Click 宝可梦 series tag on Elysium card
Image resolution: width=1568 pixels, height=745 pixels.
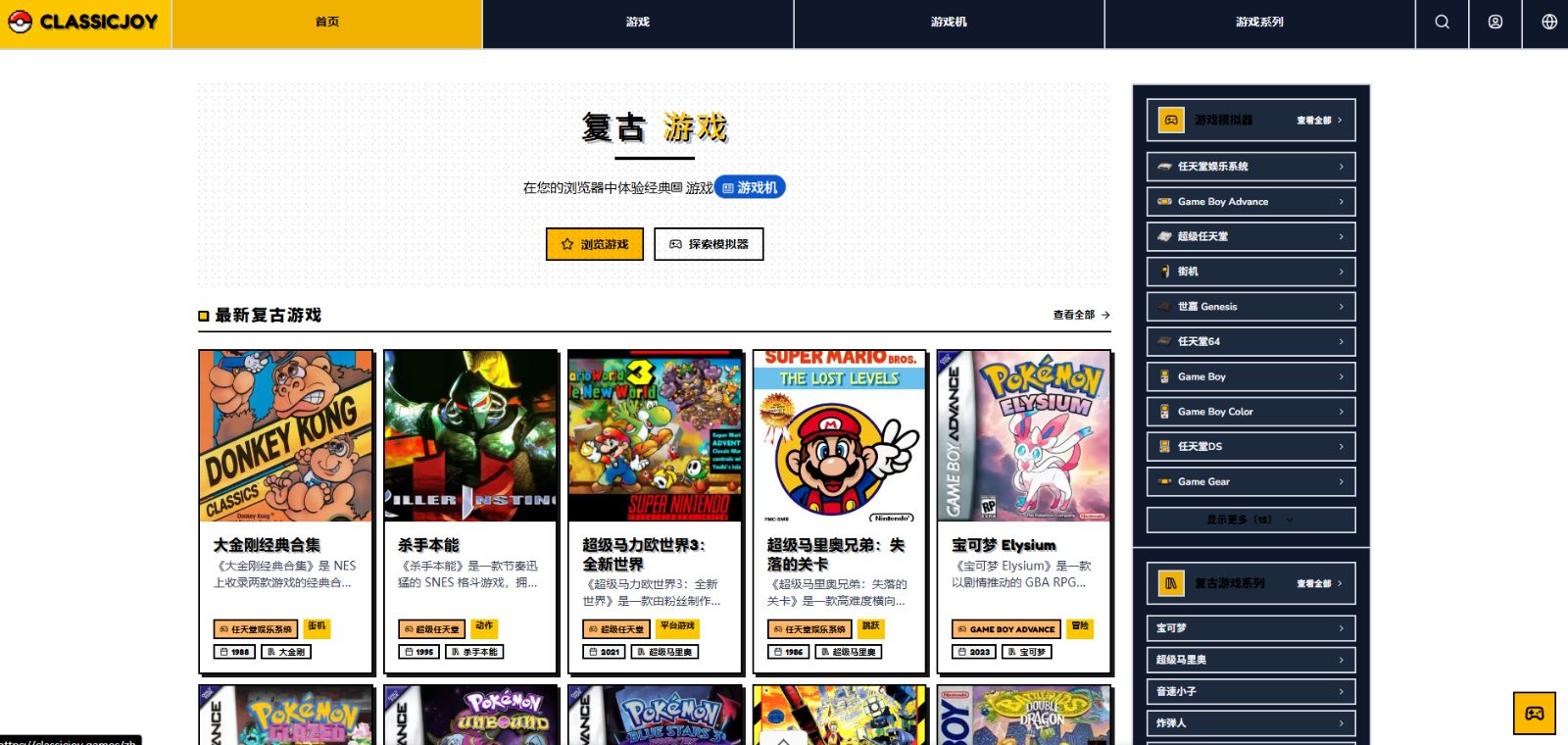coord(1027,652)
